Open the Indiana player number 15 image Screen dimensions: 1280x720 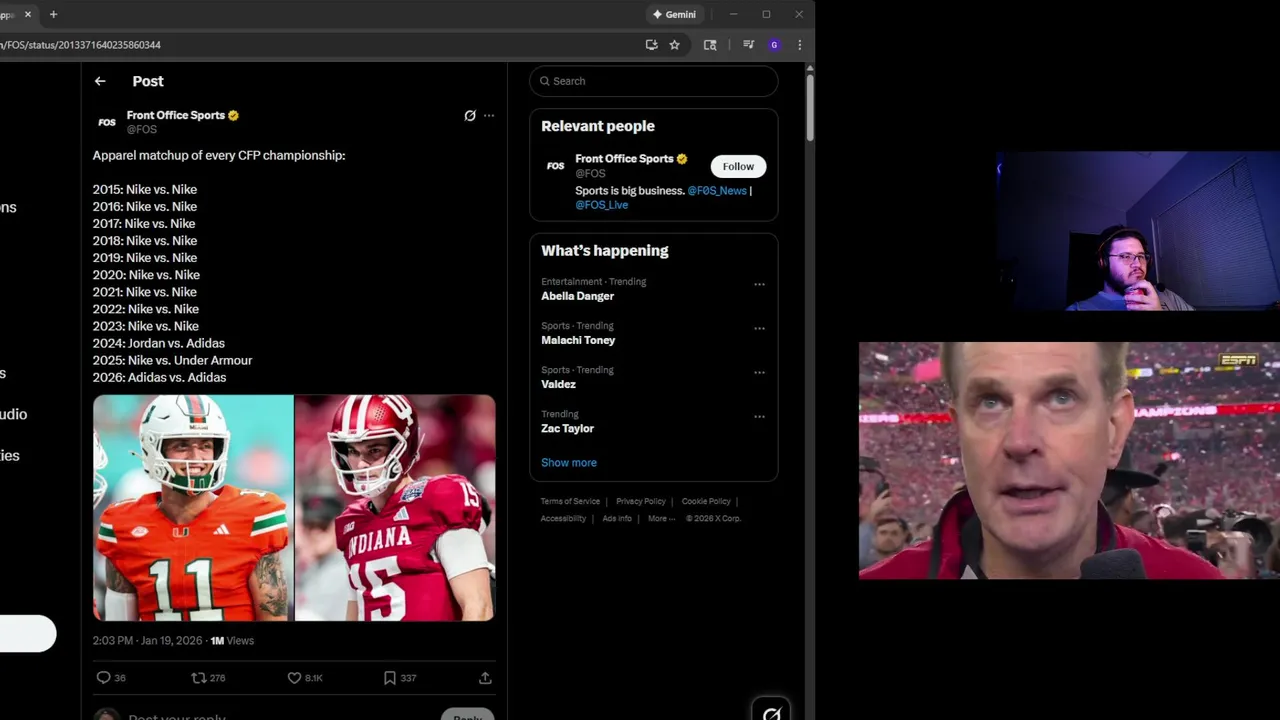click(x=395, y=508)
